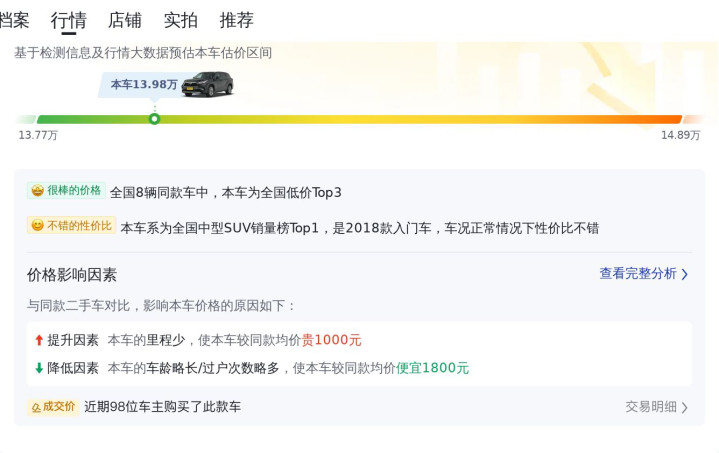Click the 14.89万 maximum price label
The width and height of the screenshot is (719, 453).
pos(680,135)
